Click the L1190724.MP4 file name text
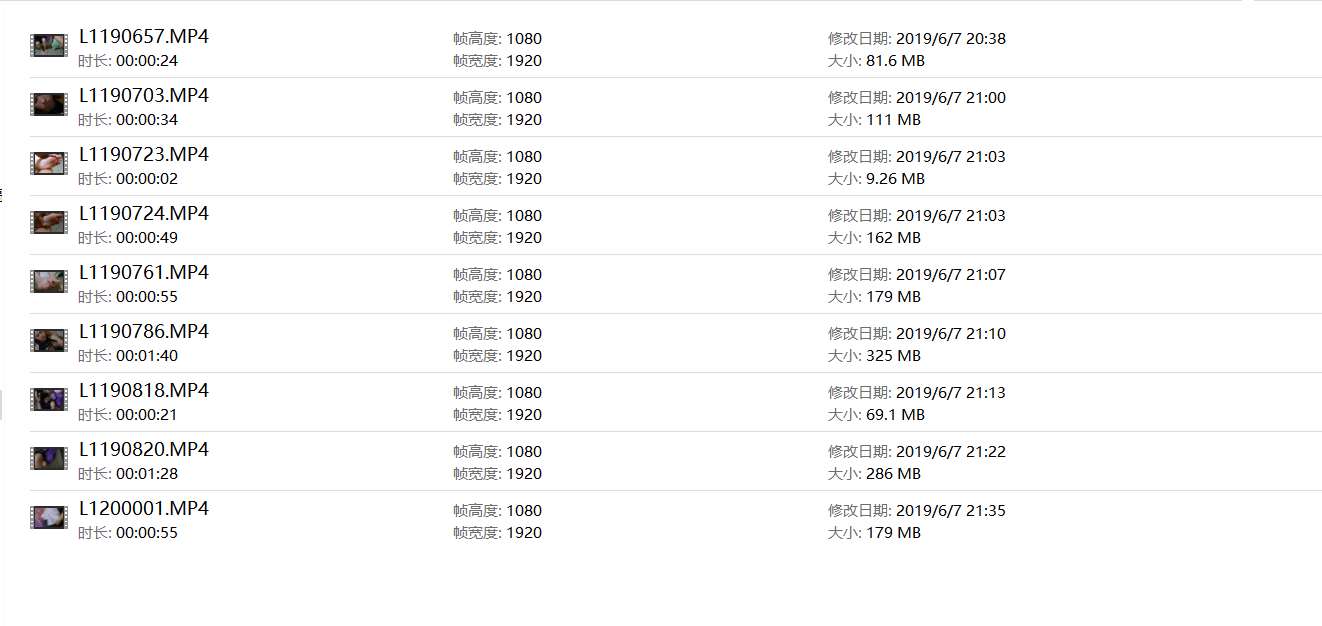 point(144,214)
